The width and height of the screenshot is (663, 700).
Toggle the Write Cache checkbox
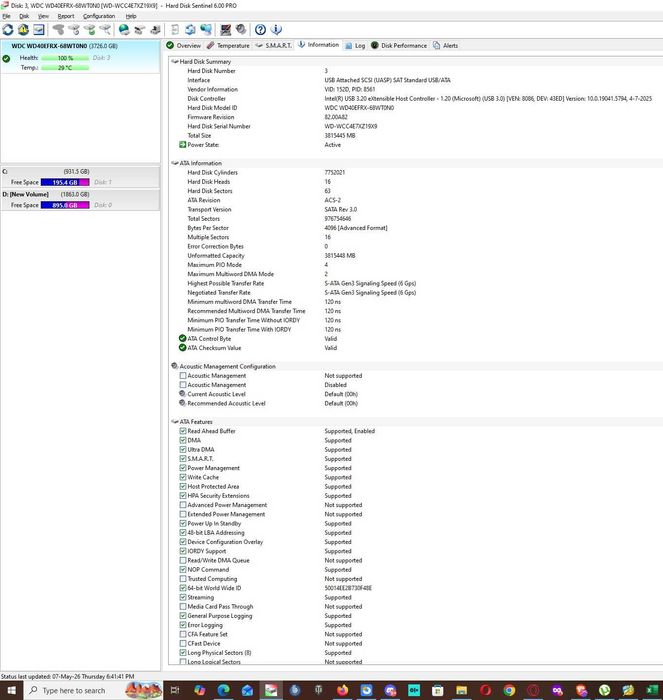click(x=183, y=477)
